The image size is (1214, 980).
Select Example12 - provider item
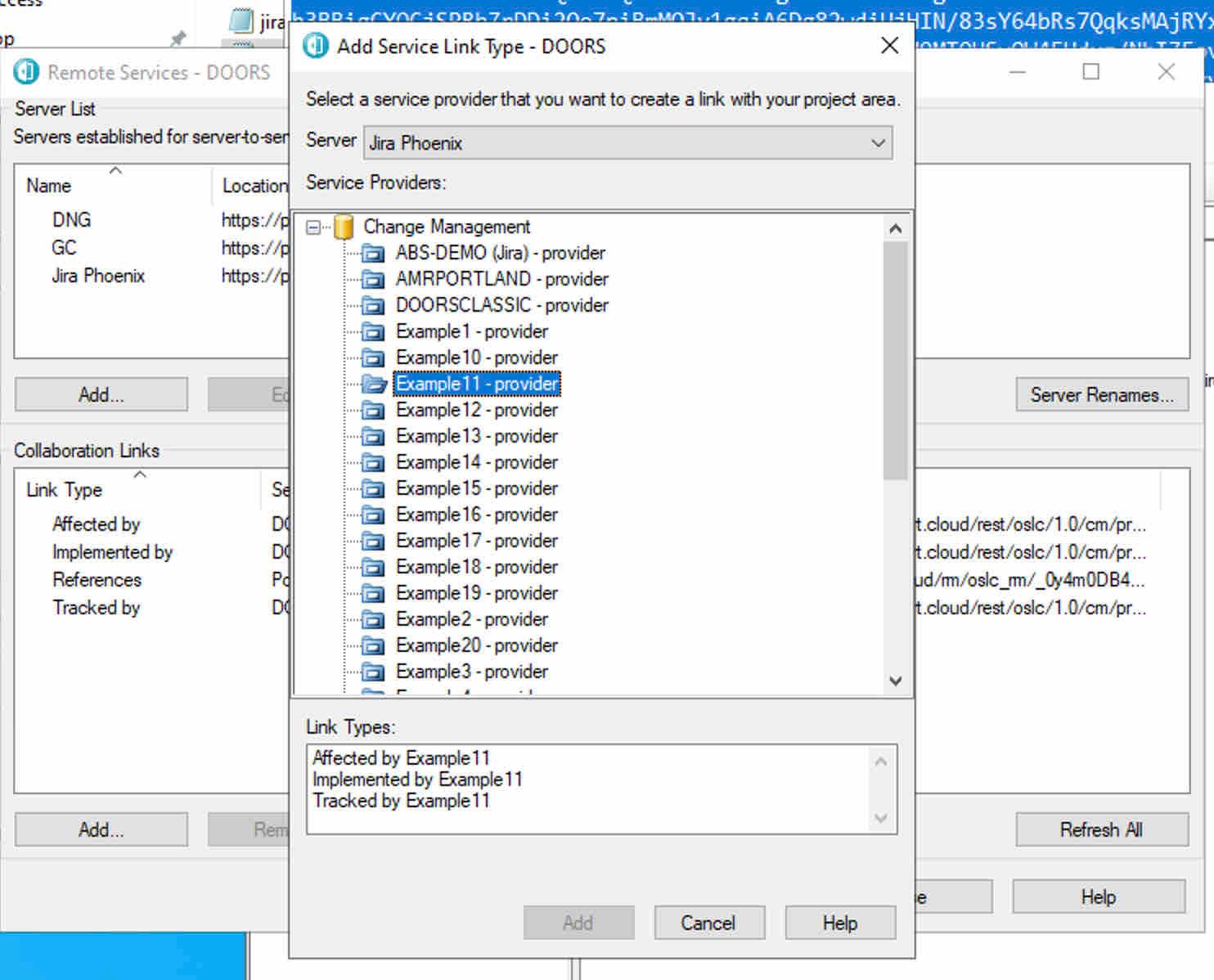pos(477,410)
